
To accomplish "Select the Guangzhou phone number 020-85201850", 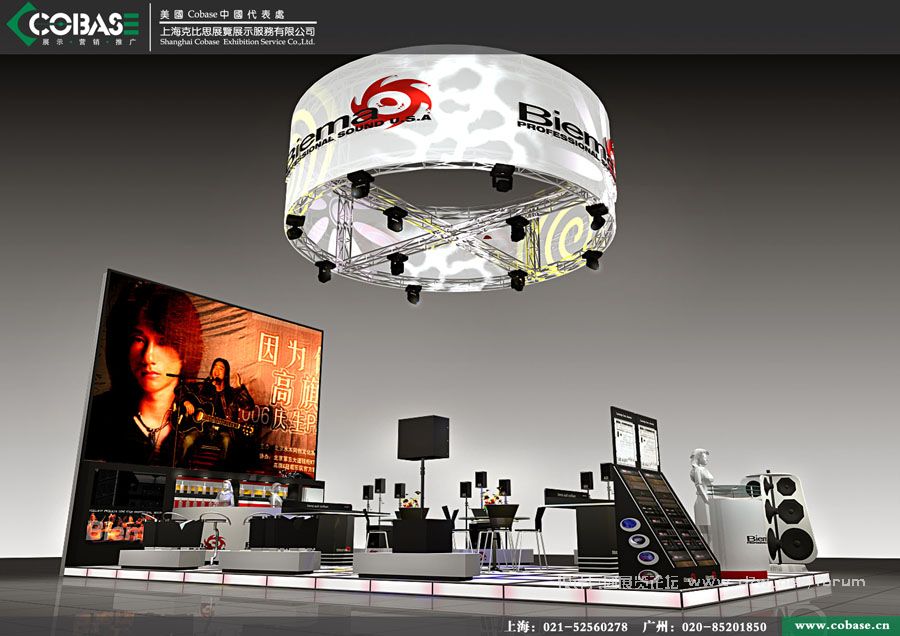I will (x=724, y=627).
